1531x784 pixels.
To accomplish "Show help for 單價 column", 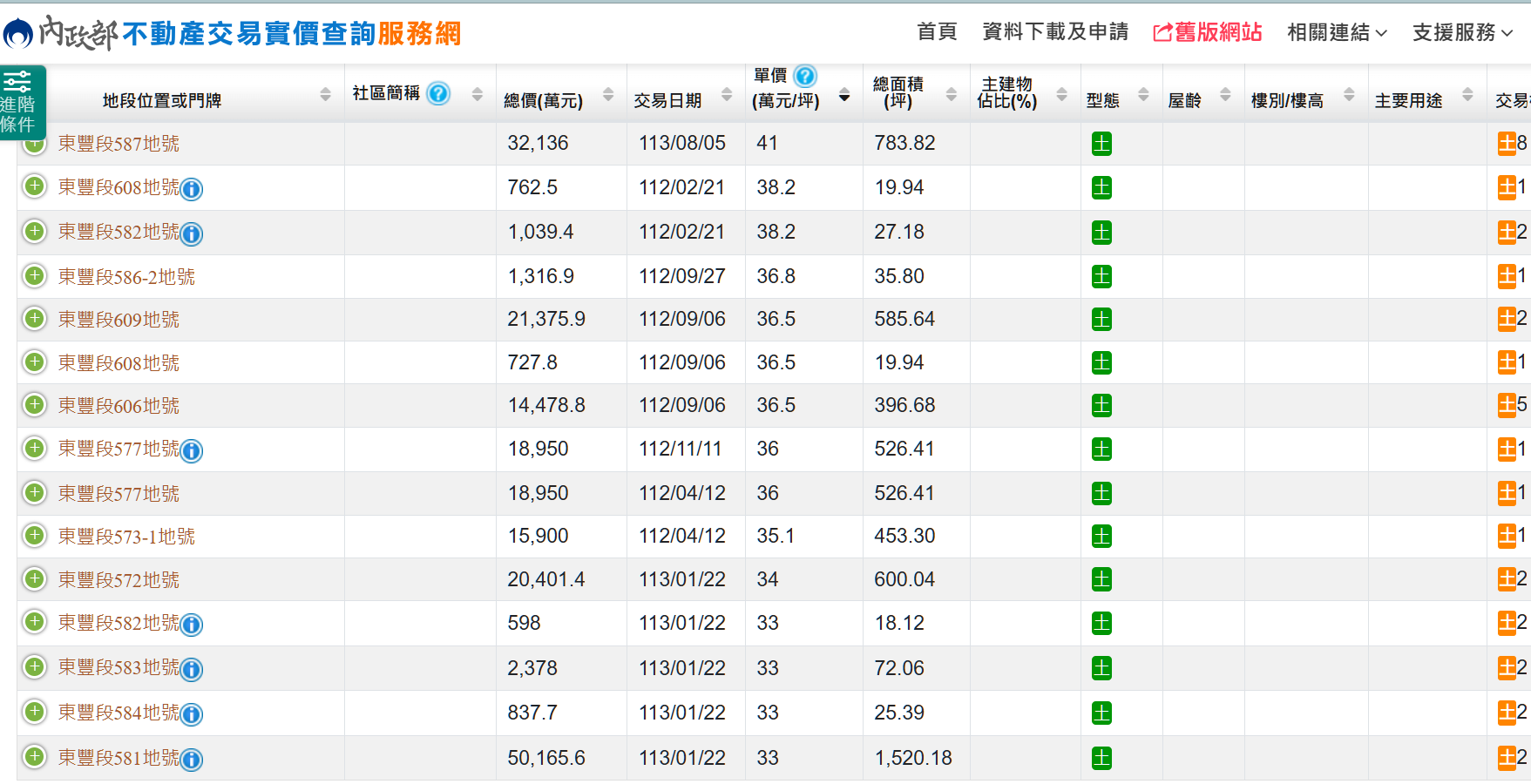I will (x=806, y=77).
